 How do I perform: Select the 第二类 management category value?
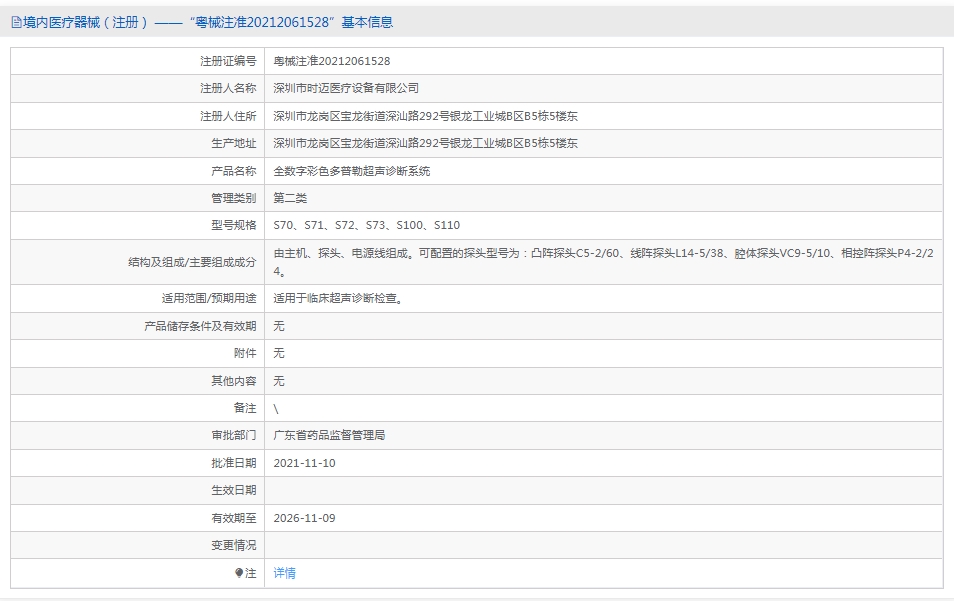coord(290,198)
